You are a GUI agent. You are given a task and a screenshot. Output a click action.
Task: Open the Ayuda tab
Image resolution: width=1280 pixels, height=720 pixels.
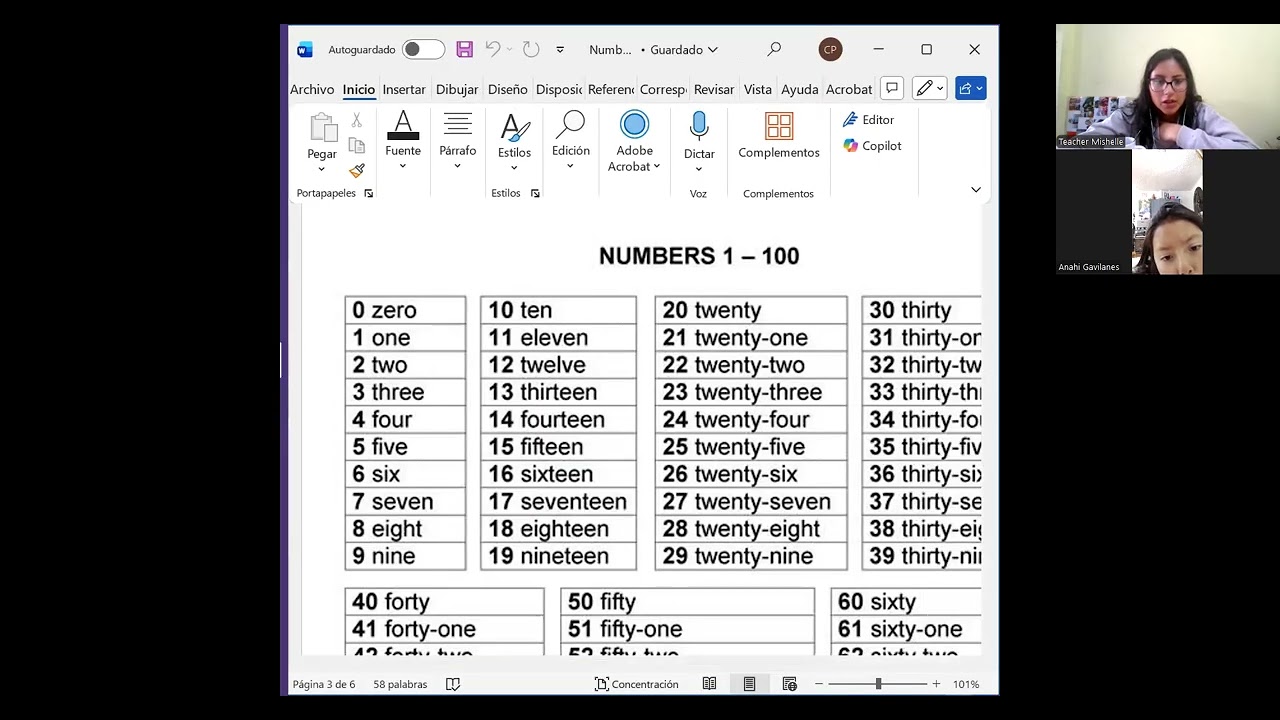tap(800, 89)
